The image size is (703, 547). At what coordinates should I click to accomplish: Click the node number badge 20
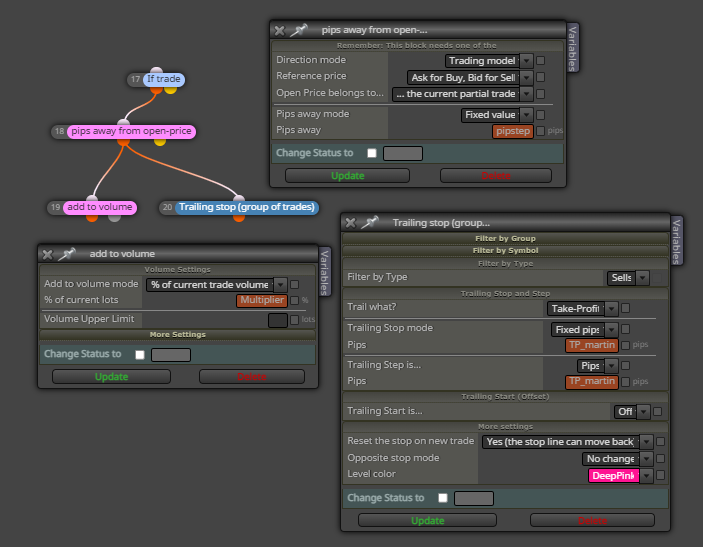point(167,207)
